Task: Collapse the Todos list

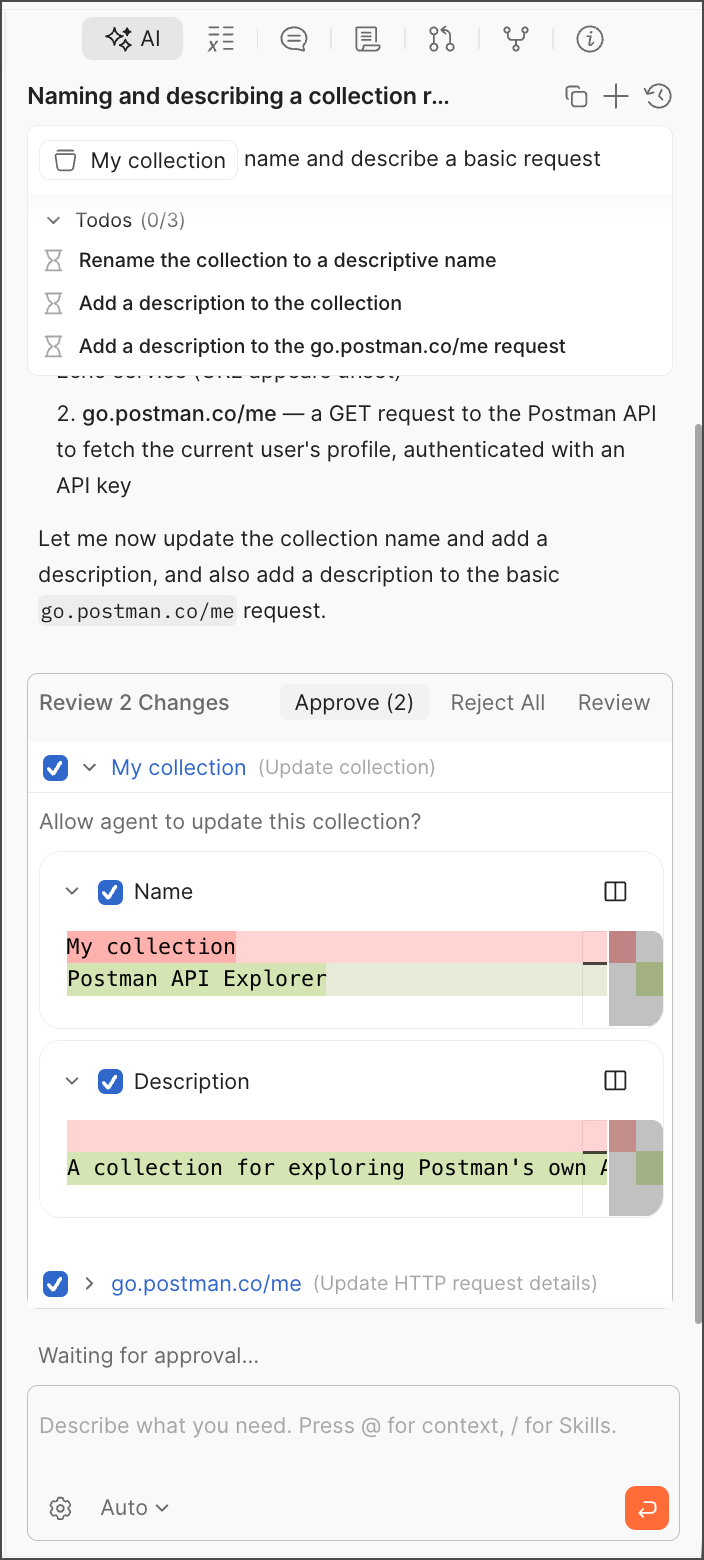Action: 54,220
